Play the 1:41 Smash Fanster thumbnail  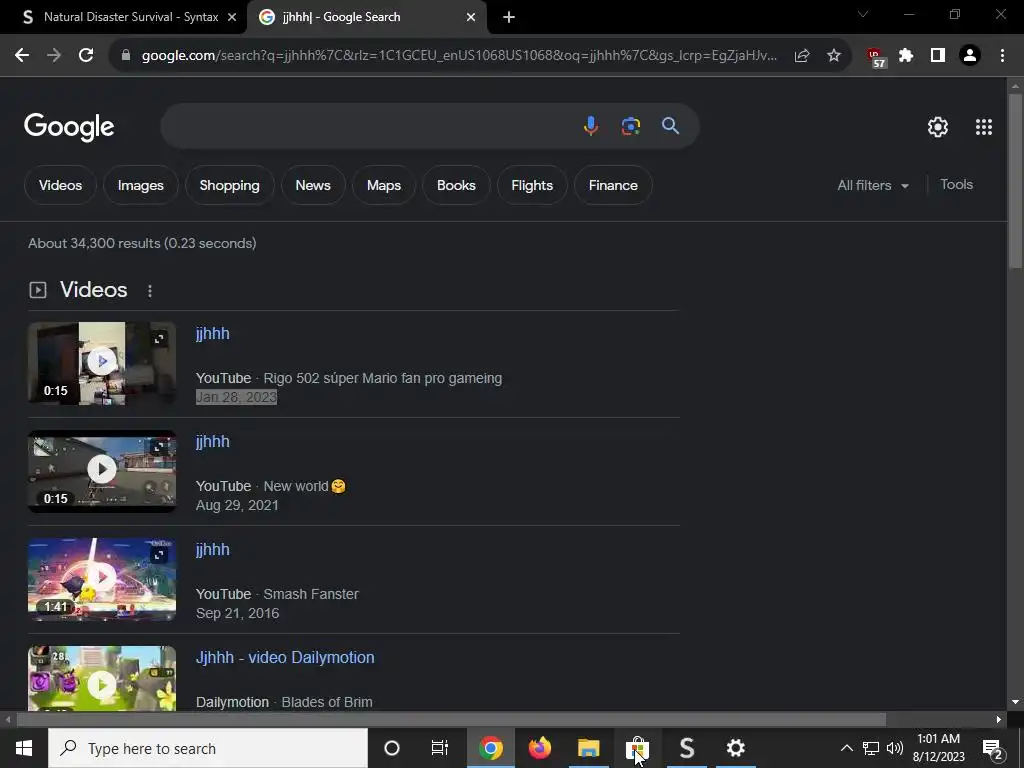coord(101,577)
